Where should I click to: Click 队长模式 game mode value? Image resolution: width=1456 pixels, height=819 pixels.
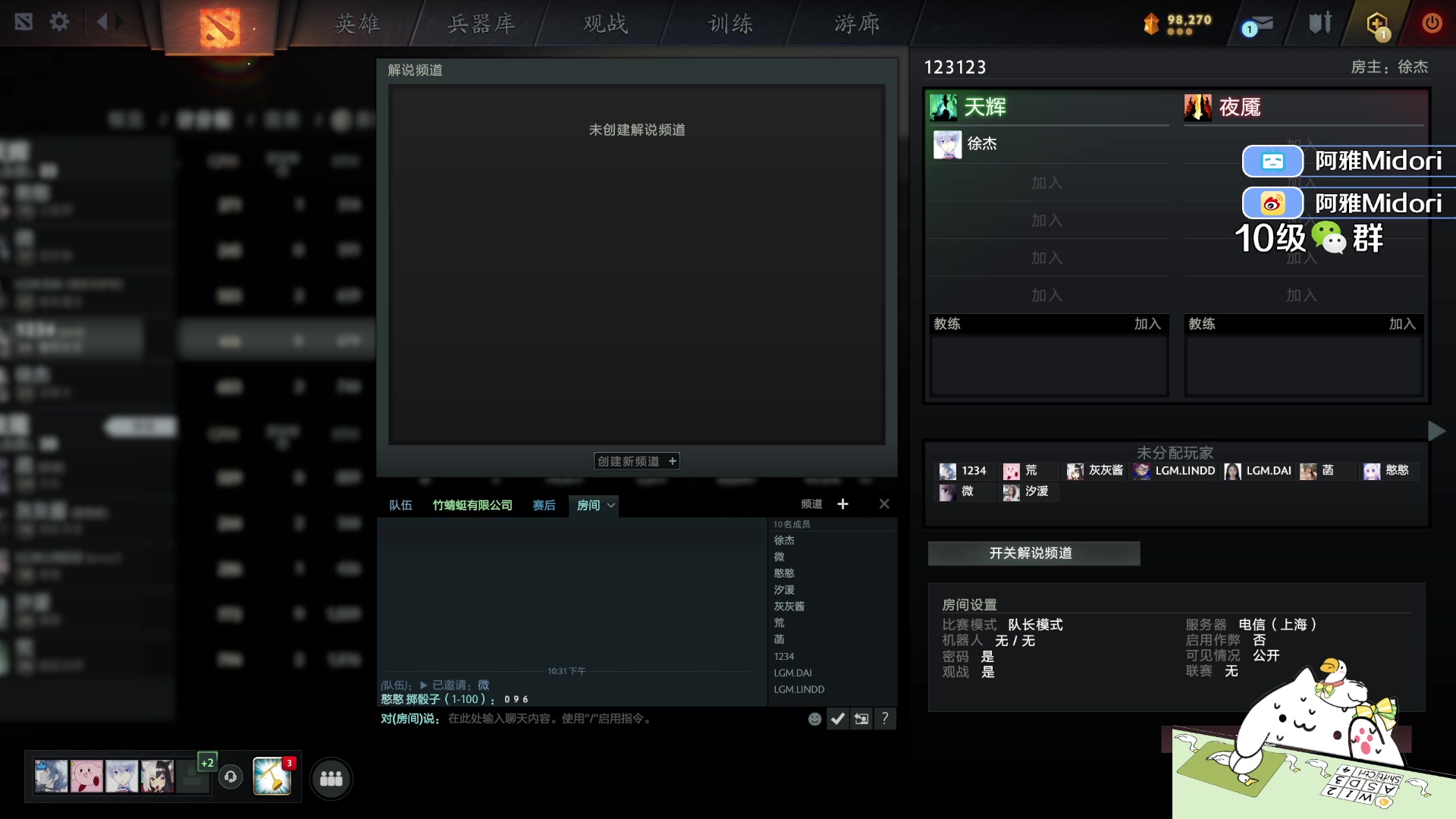click(x=1035, y=625)
